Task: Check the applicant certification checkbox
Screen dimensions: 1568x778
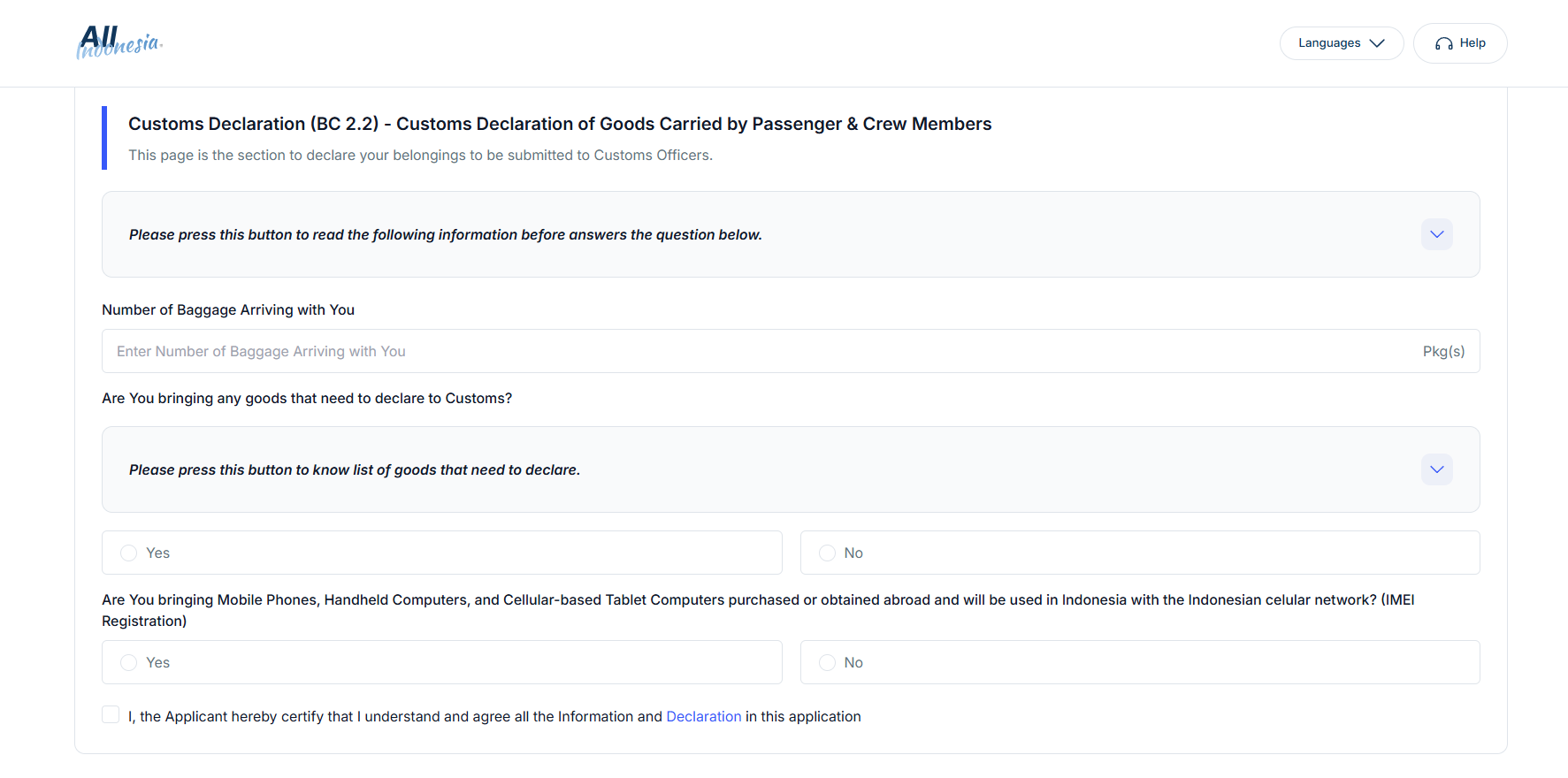Action: [x=111, y=713]
